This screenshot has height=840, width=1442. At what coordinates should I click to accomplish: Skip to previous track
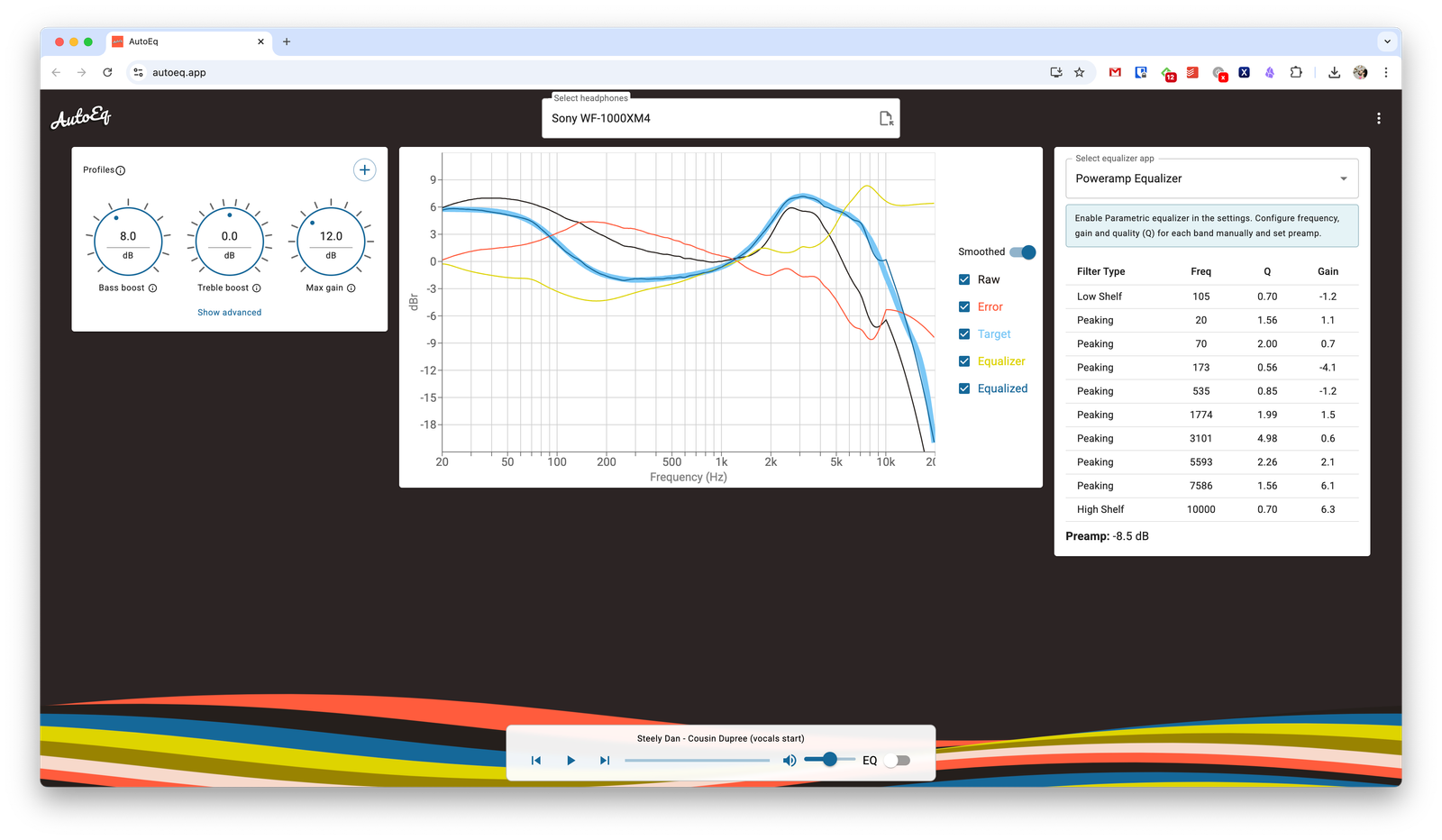[x=536, y=761]
